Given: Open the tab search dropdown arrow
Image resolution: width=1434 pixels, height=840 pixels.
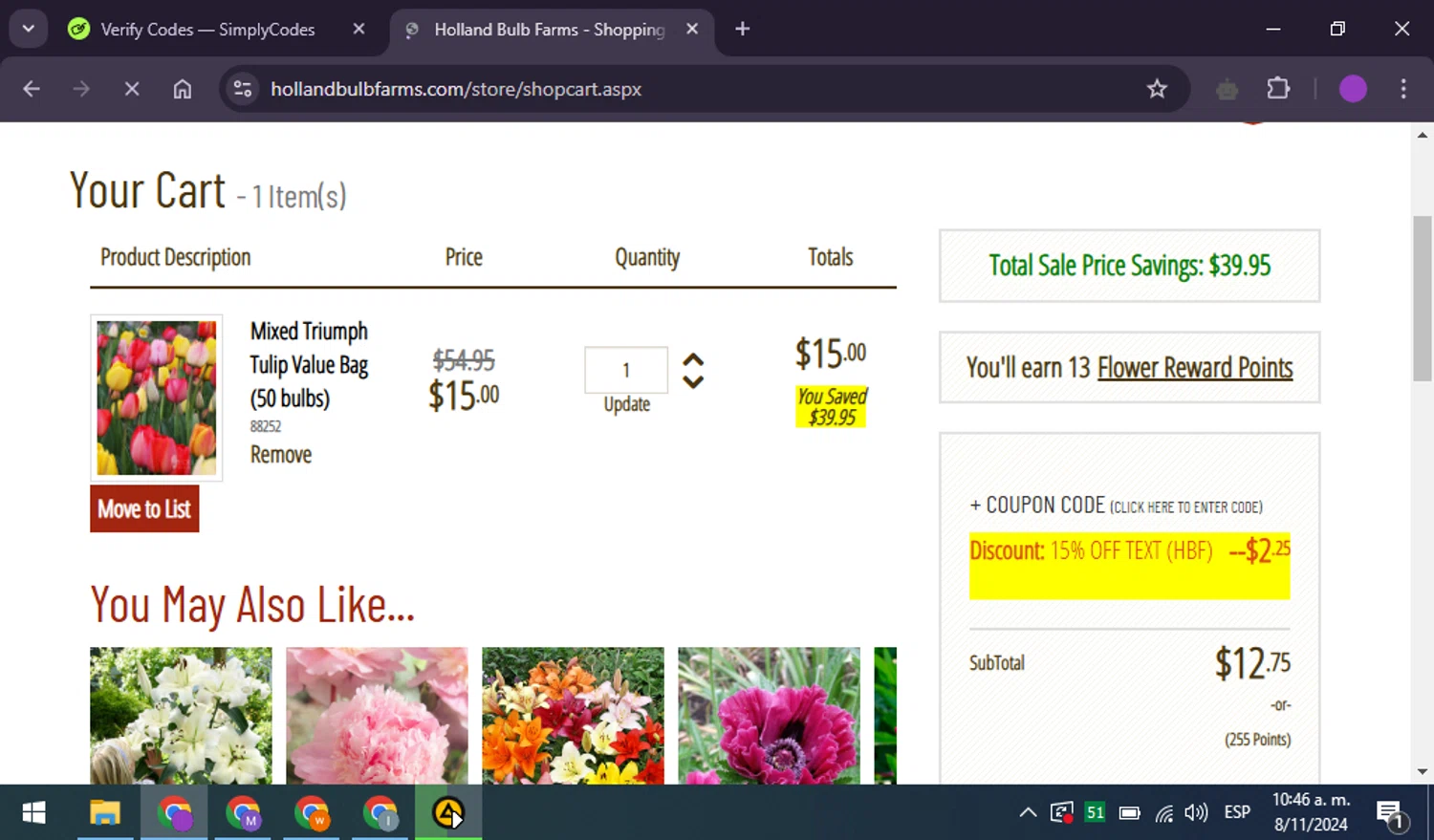Looking at the screenshot, I should 29,29.
